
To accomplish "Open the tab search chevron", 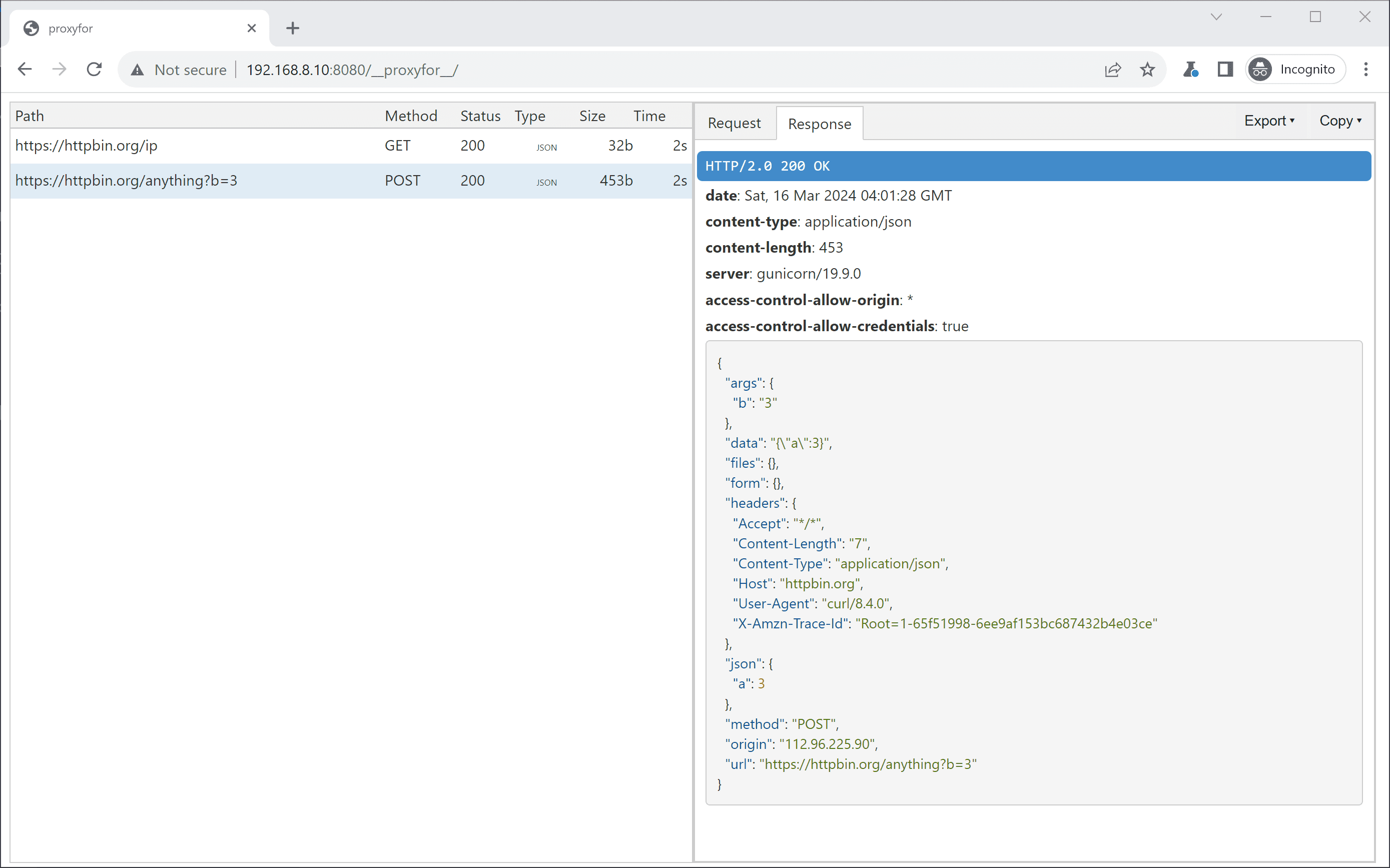I will tap(1216, 17).
